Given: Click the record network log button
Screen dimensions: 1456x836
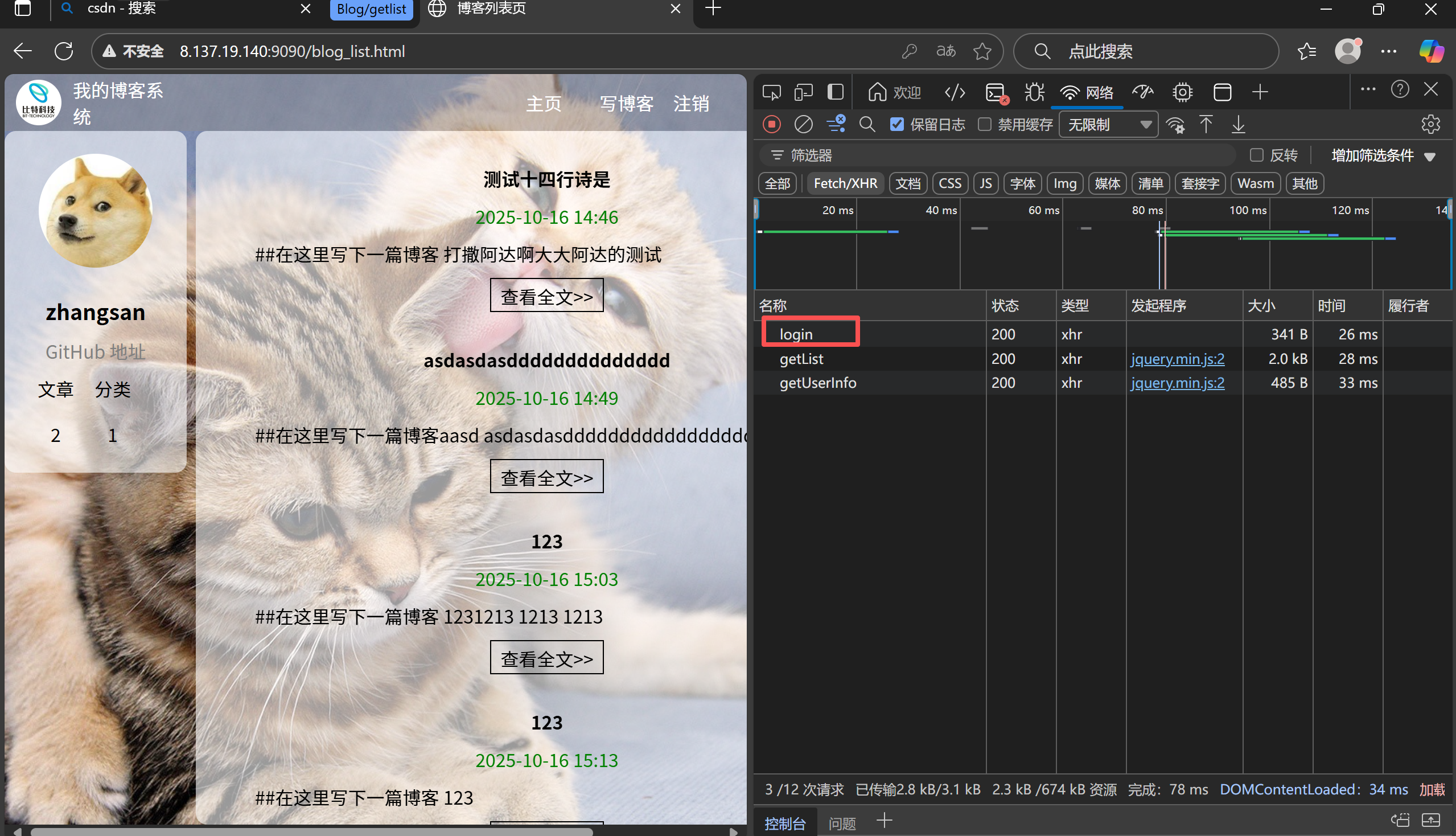Looking at the screenshot, I should click(772, 125).
